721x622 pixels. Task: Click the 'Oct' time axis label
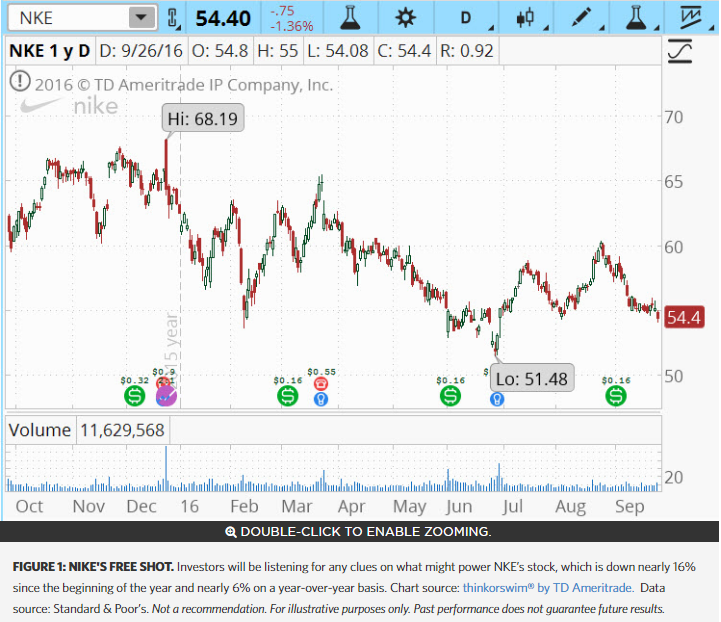pos(29,506)
